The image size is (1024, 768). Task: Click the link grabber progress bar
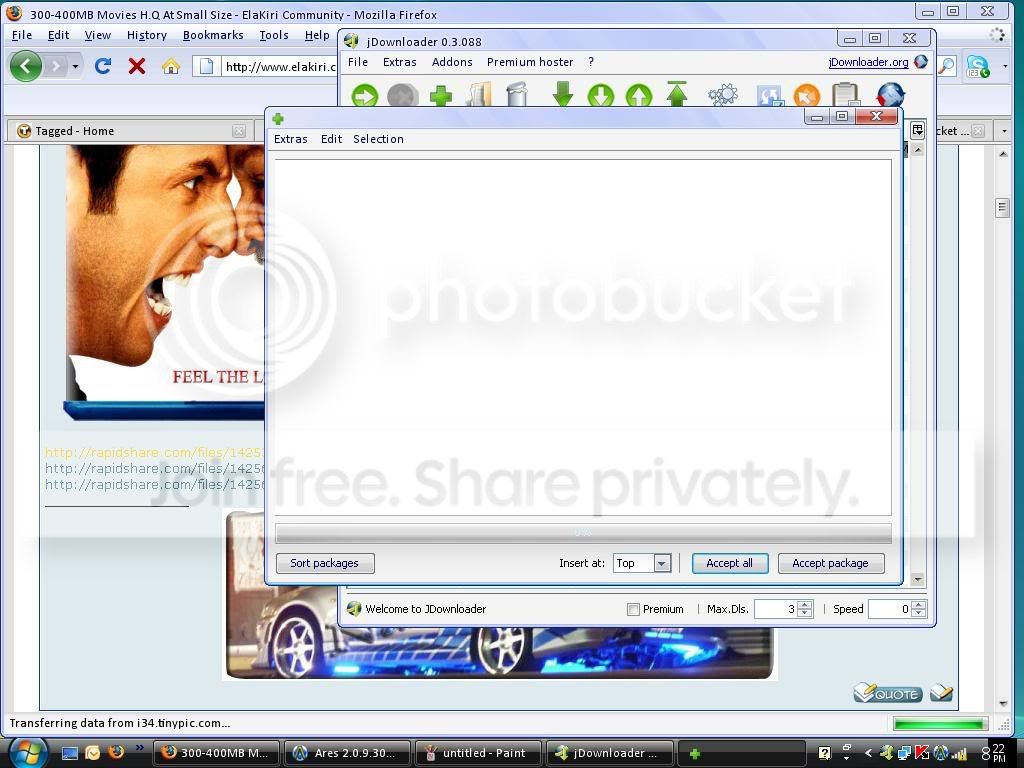583,533
